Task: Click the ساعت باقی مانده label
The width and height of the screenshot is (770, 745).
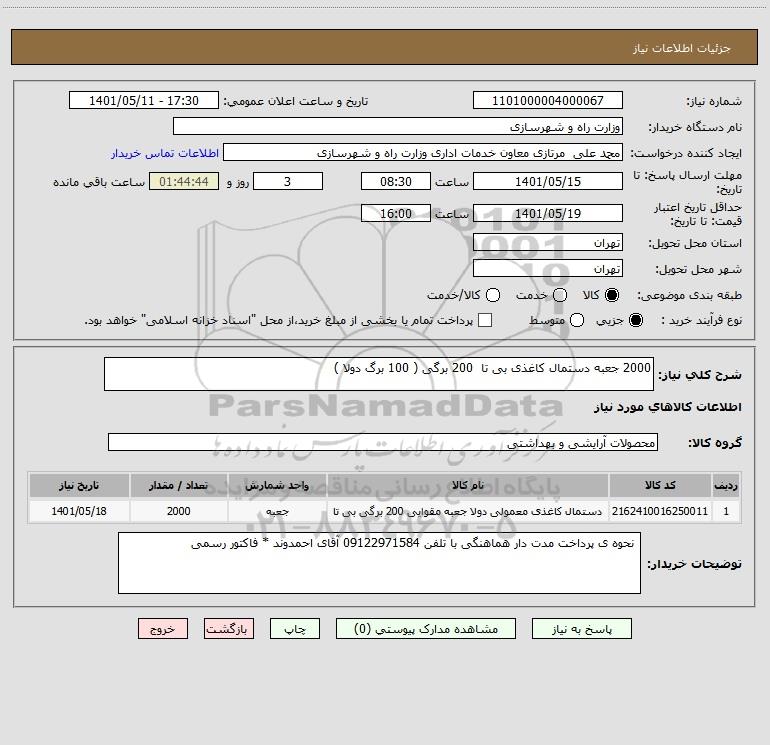Action: 99,182
